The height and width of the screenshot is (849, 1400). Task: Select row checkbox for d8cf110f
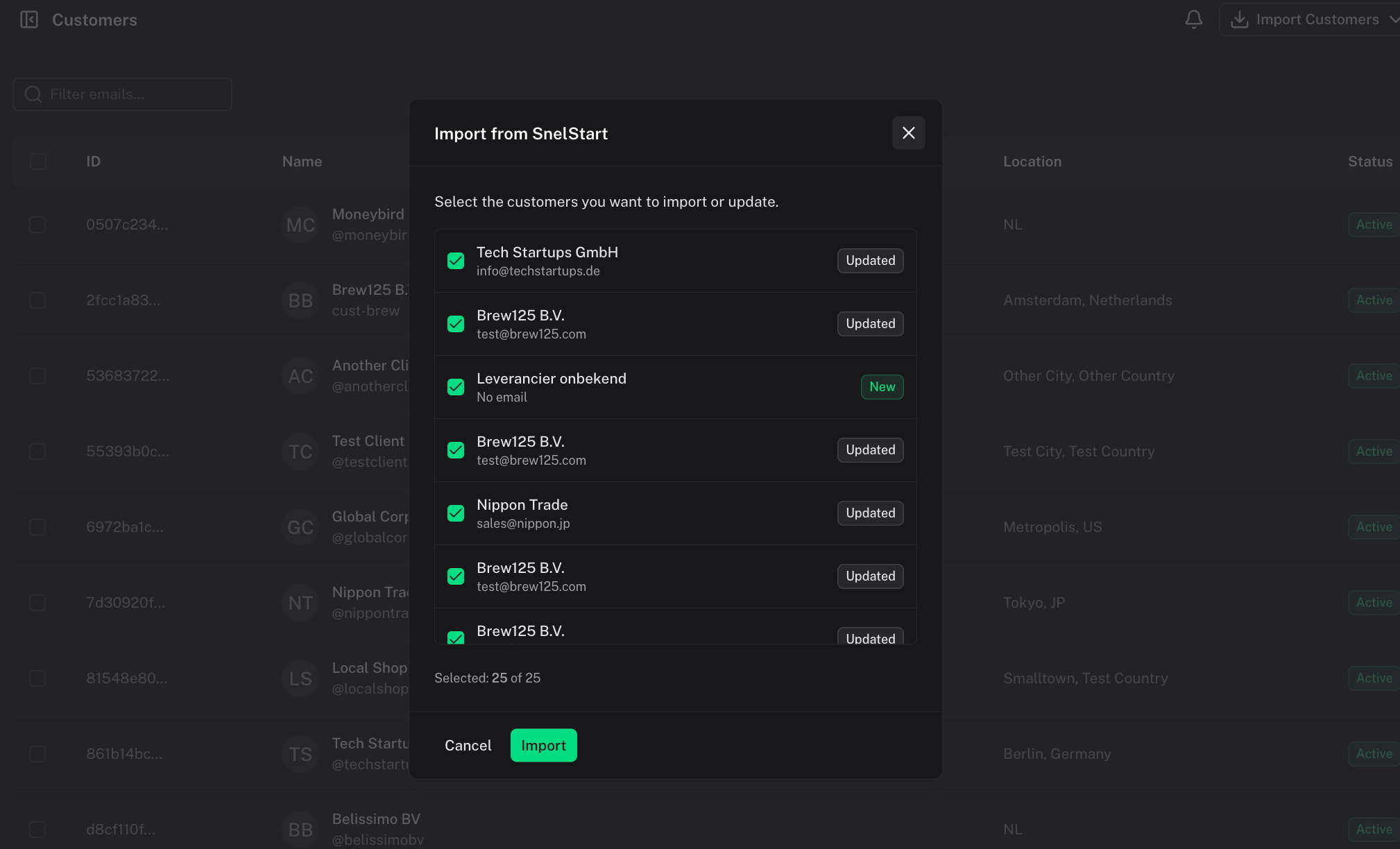[x=37, y=830]
